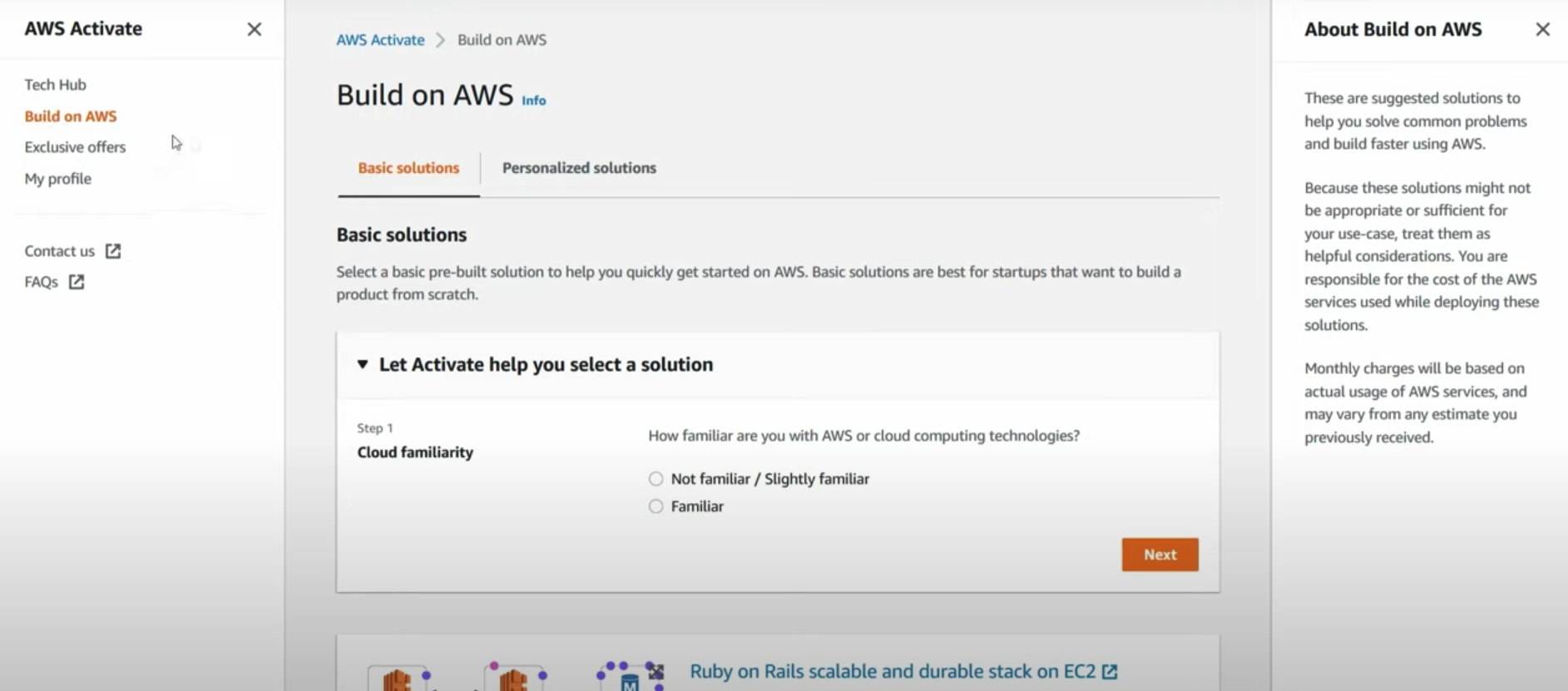Collapse Let Activate help you select section
The height and width of the screenshot is (691, 1568).
click(363, 364)
